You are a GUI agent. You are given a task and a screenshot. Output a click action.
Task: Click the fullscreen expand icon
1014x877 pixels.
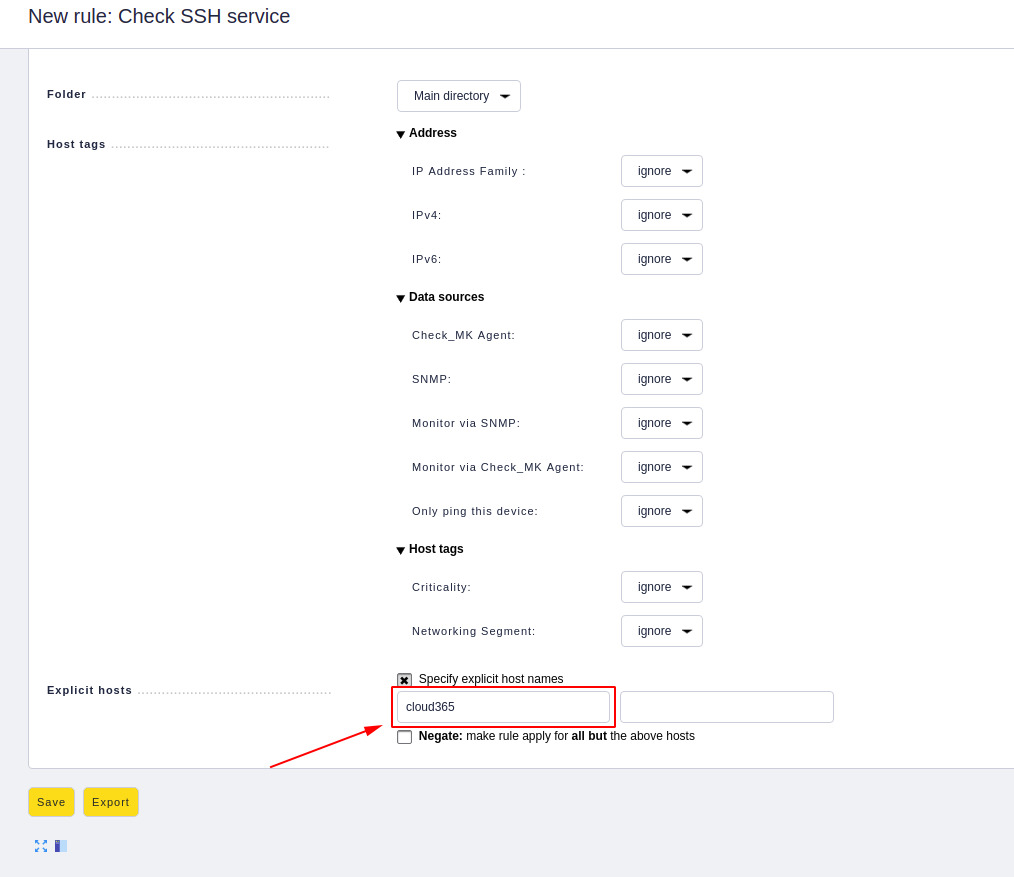pyautogui.click(x=41, y=845)
